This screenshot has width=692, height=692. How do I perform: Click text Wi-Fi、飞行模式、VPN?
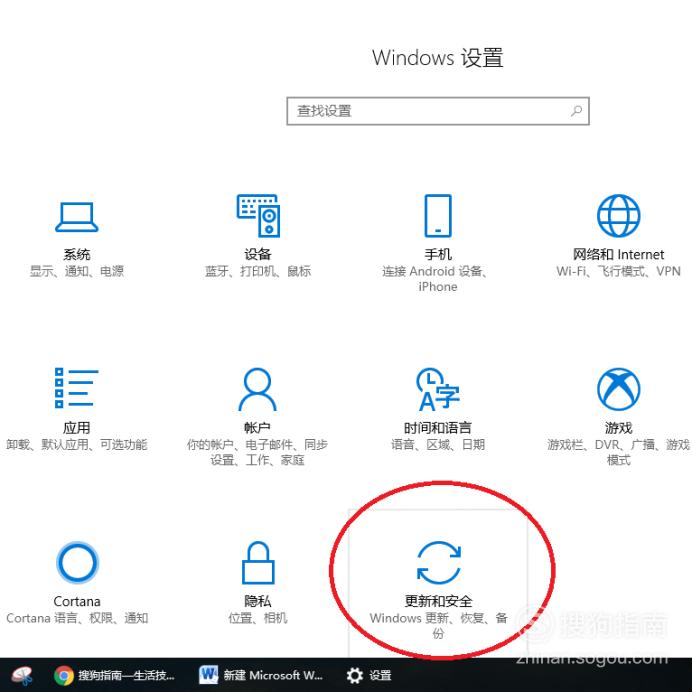pyautogui.click(x=618, y=271)
